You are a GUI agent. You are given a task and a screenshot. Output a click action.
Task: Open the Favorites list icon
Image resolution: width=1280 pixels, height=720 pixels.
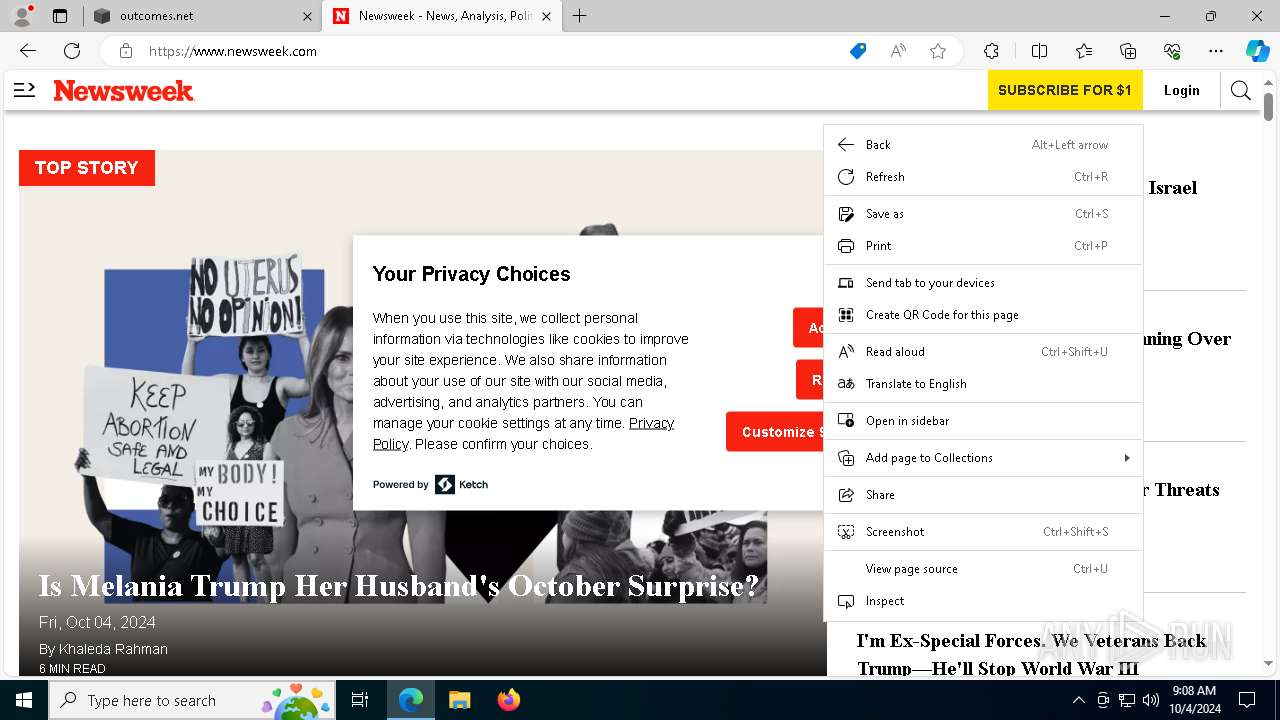pyautogui.click(x=1084, y=51)
